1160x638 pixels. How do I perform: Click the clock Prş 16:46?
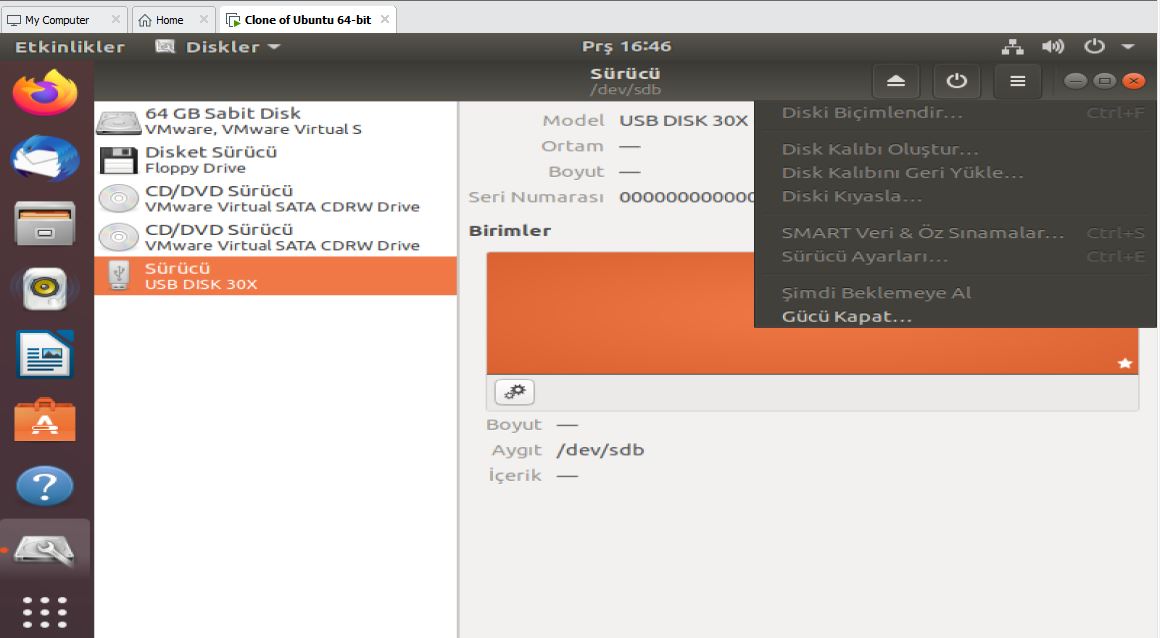point(626,47)
